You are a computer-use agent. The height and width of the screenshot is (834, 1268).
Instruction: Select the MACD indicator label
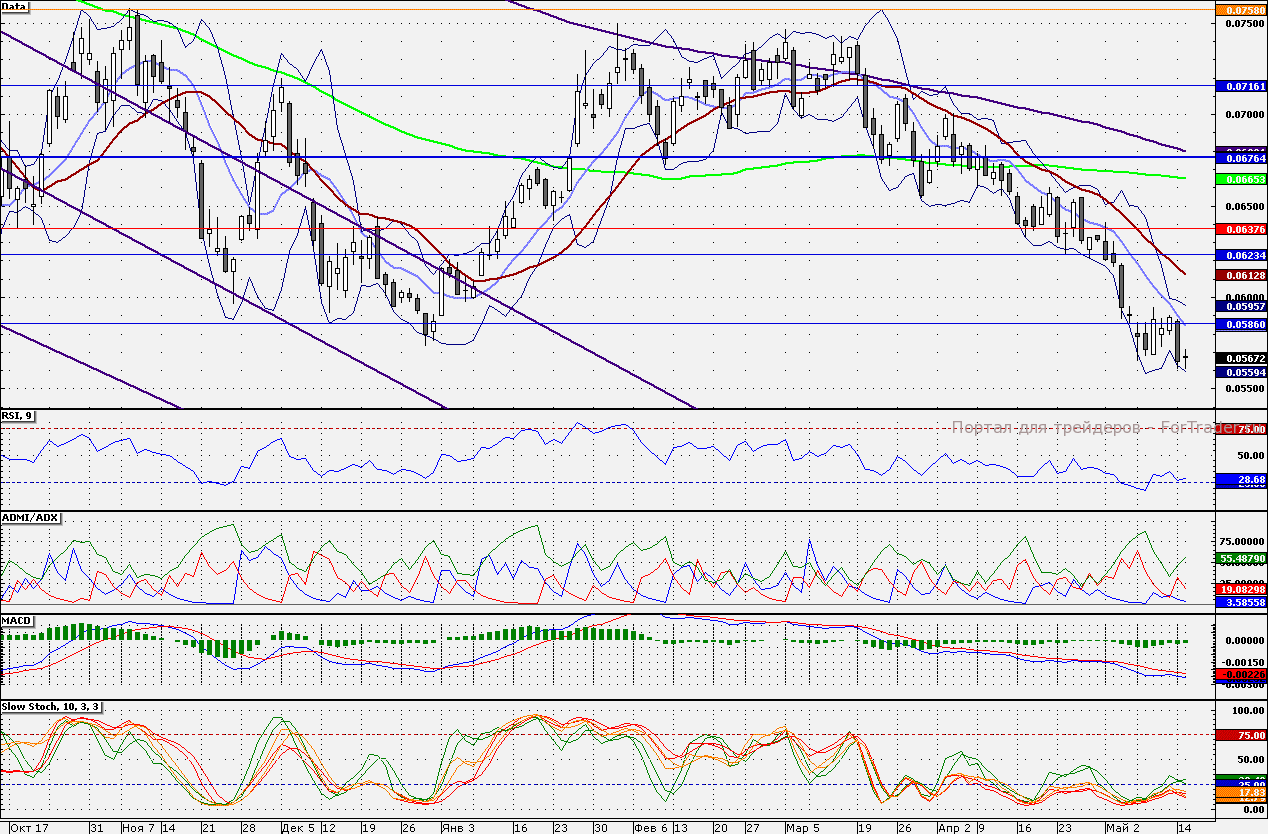(19, 621)
